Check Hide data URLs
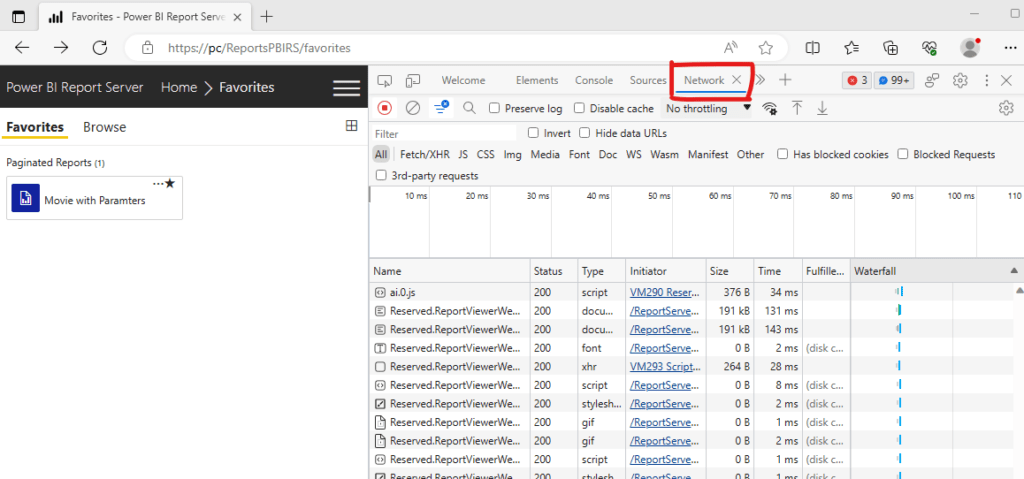This screenshot has width=1024, height=479. pyautogui.click(x=584, y=133)
